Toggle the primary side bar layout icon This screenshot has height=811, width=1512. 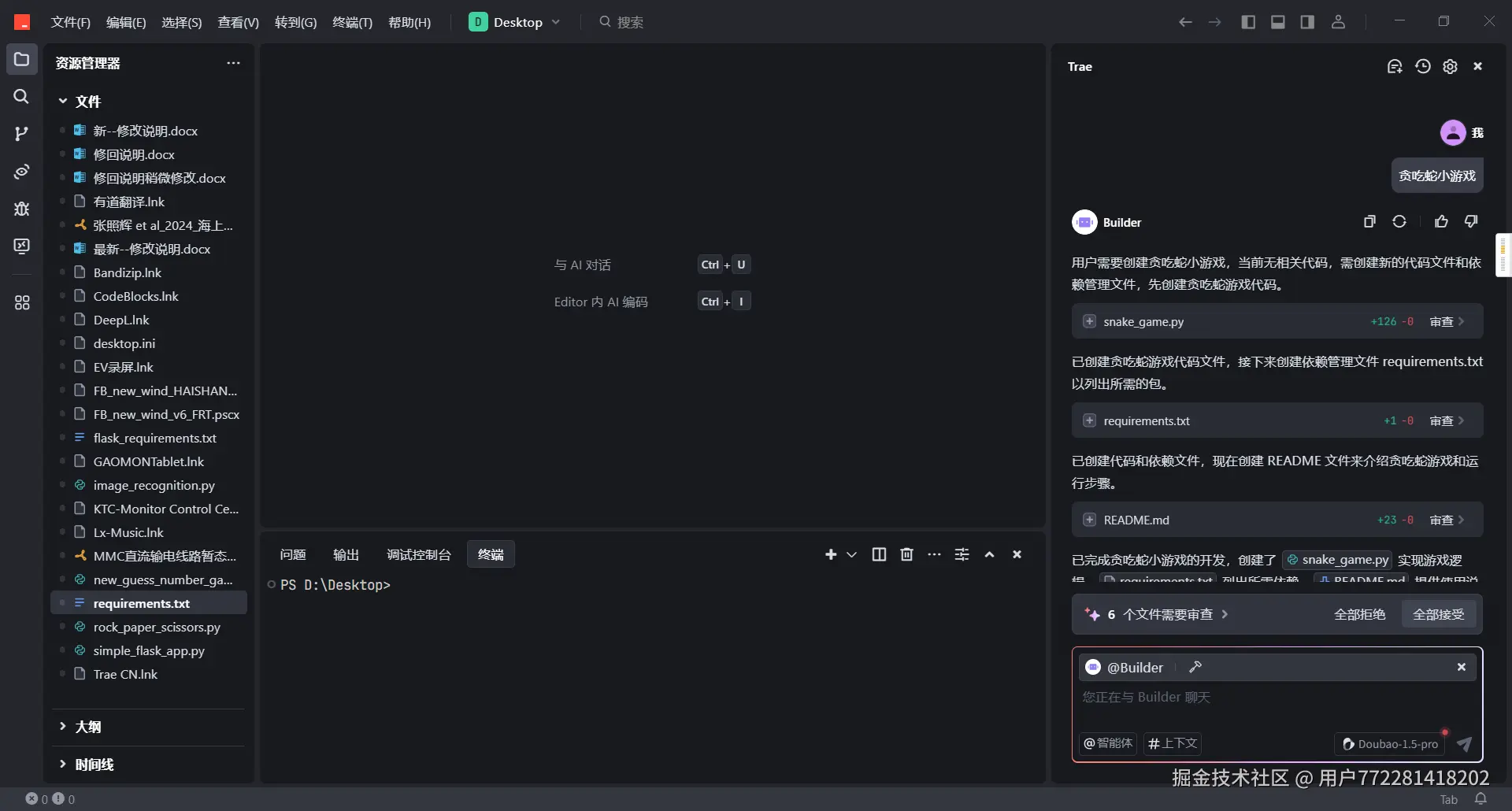(x=1248, y=22)
